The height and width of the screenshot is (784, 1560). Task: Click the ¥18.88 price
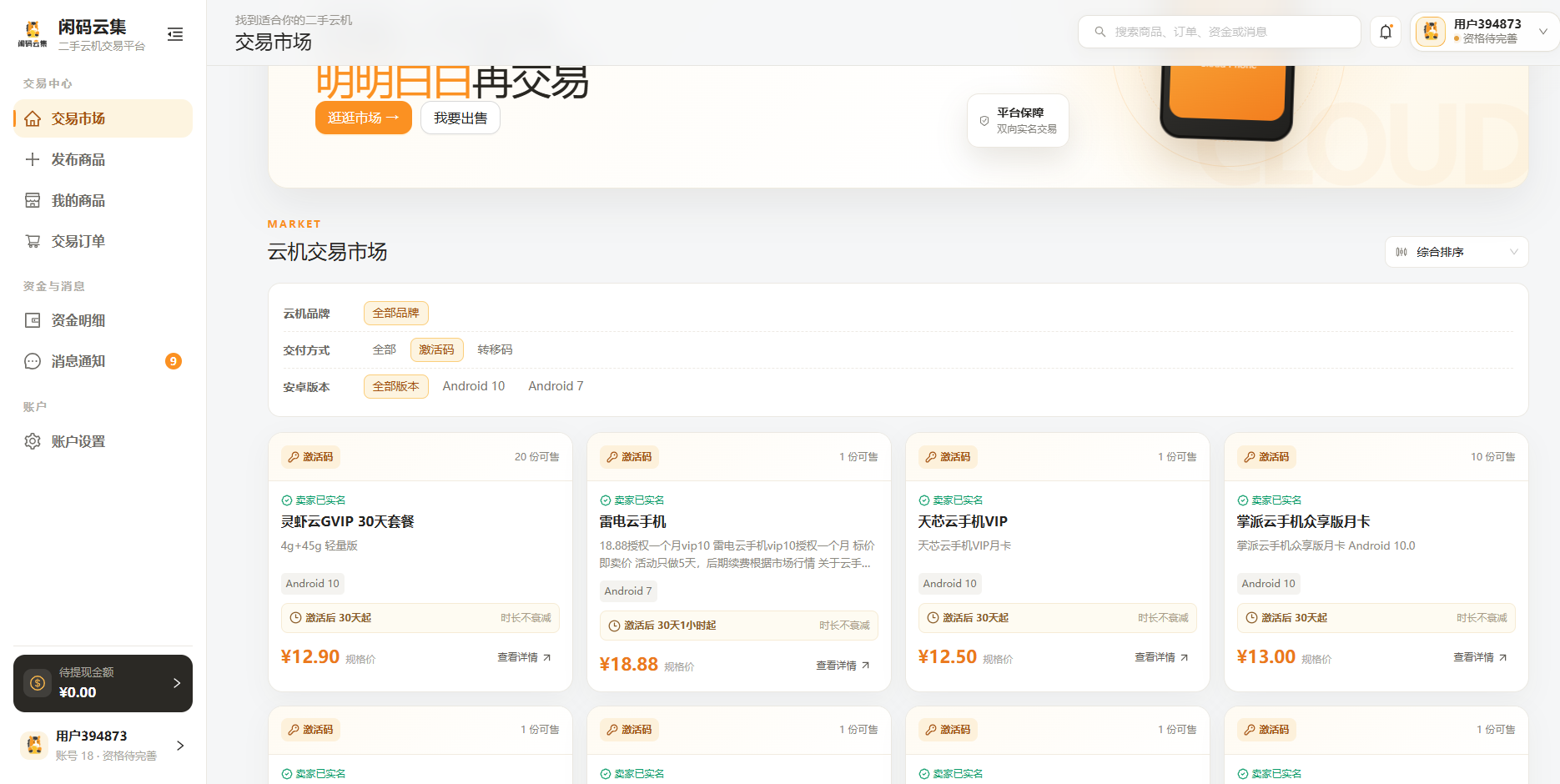pyautogui.click(x=629, y=664)
